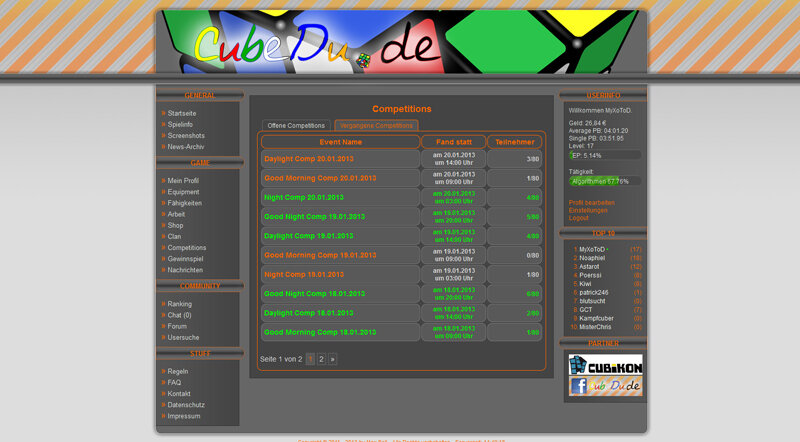Open Astarot profile in Top 10
This screenshot has width=800, height=442.
(589, 267)
